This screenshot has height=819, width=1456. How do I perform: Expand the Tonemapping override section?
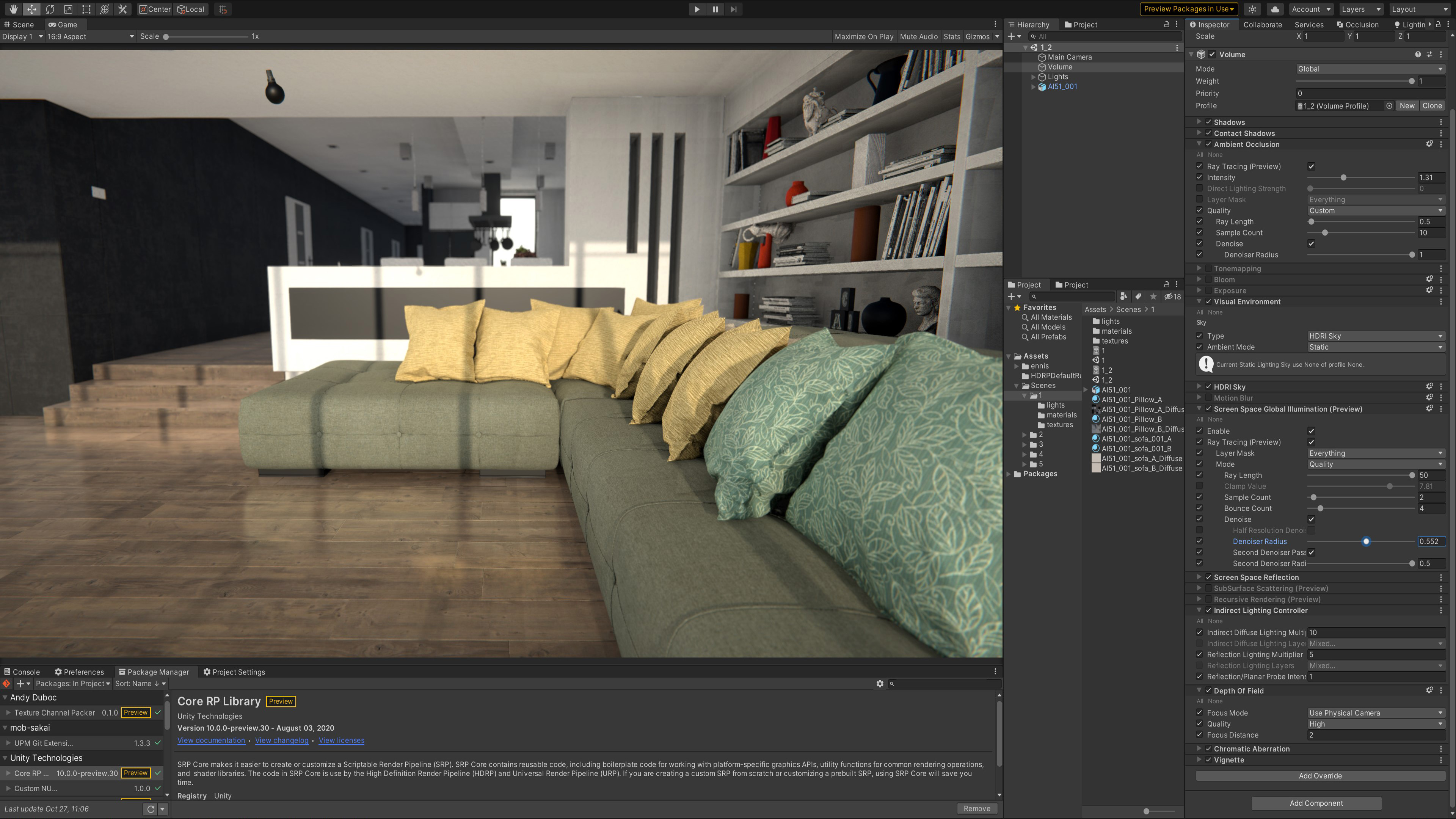click(1199, 268)
